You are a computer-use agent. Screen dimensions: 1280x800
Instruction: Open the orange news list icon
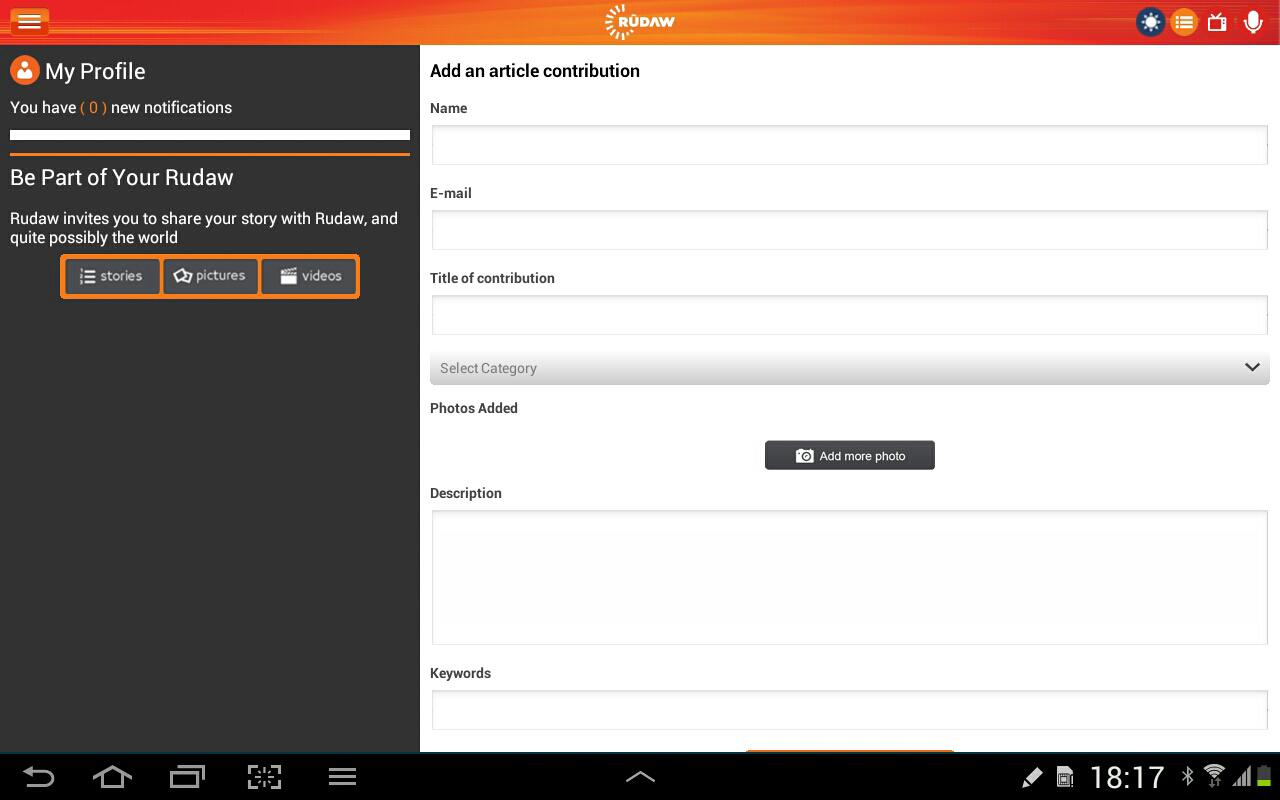point(1184,21)
